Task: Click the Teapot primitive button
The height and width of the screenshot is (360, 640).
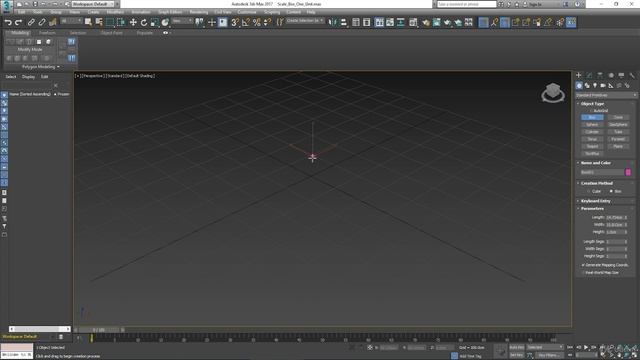Action: (592, 147)
